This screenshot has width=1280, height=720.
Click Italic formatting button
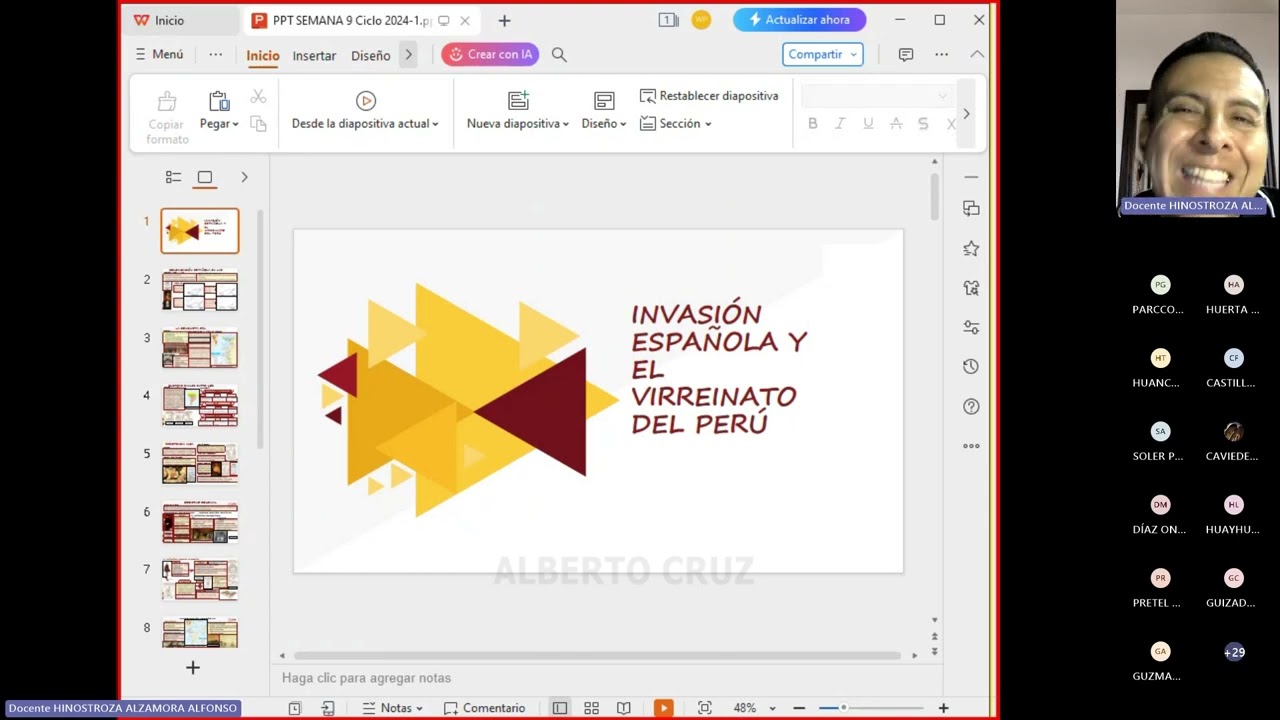[840, 124]
